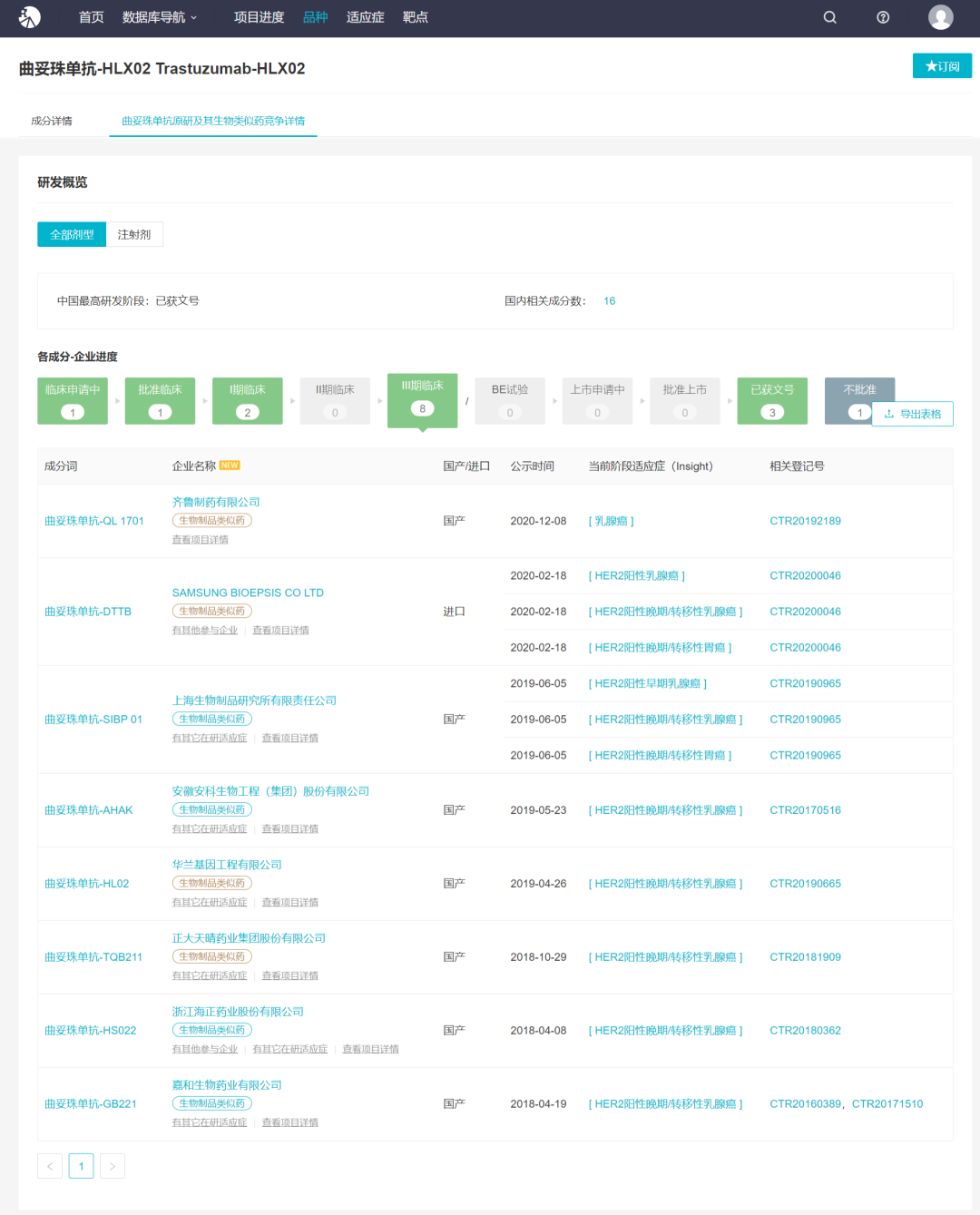The width and height of the screenshot is (980, 1215).
Task: Open 曲妥珠单抗-TQB211 component link
Action: 93,957
